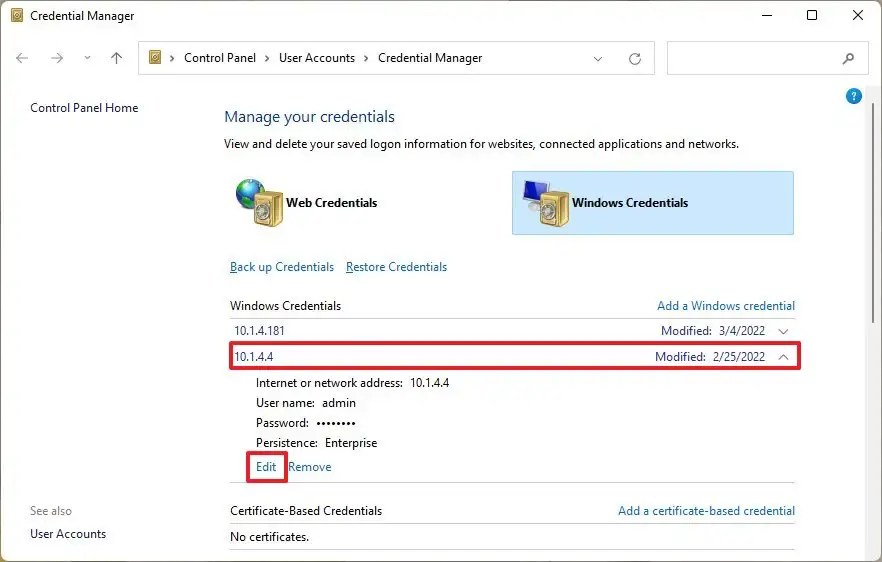Go up one folder level
This screenshot has height=562, width=882.
(x=116, y=58)
